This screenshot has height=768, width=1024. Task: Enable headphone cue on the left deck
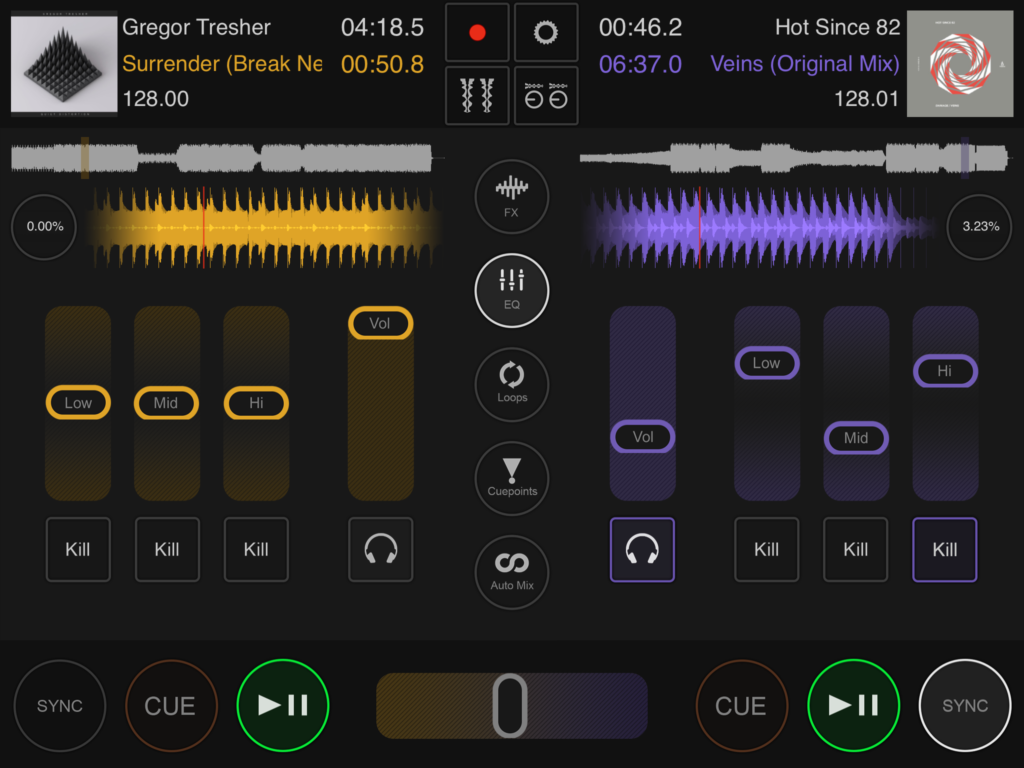[380, 549]
